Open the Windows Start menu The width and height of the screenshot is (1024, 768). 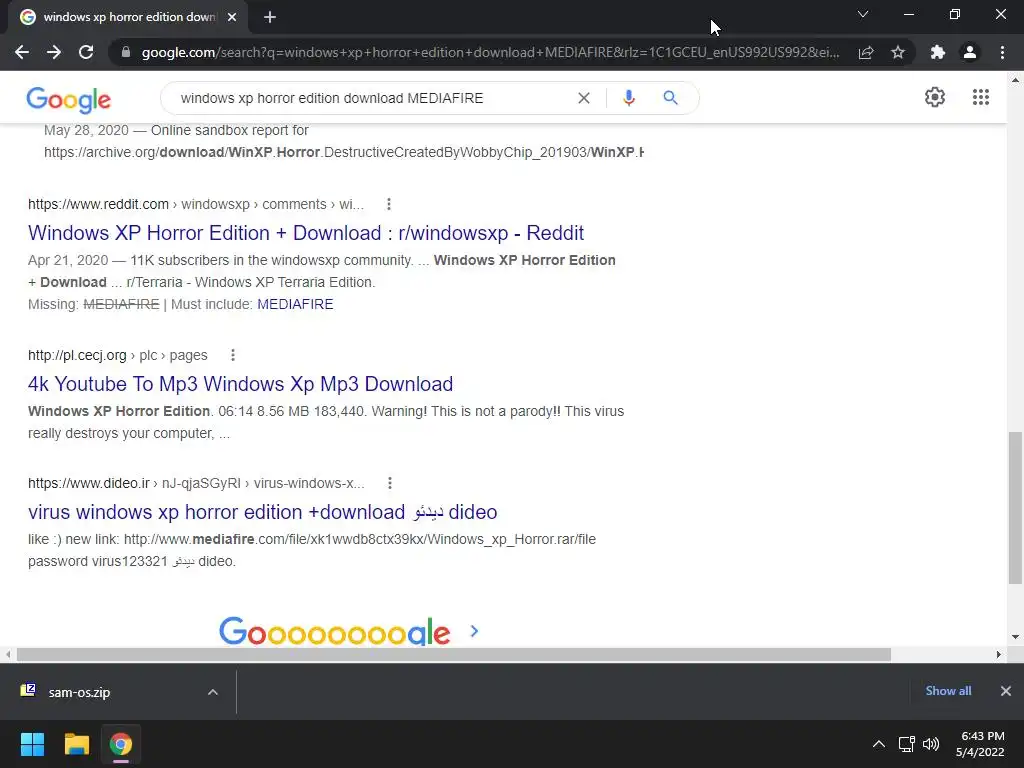click(x=32, y=744)
